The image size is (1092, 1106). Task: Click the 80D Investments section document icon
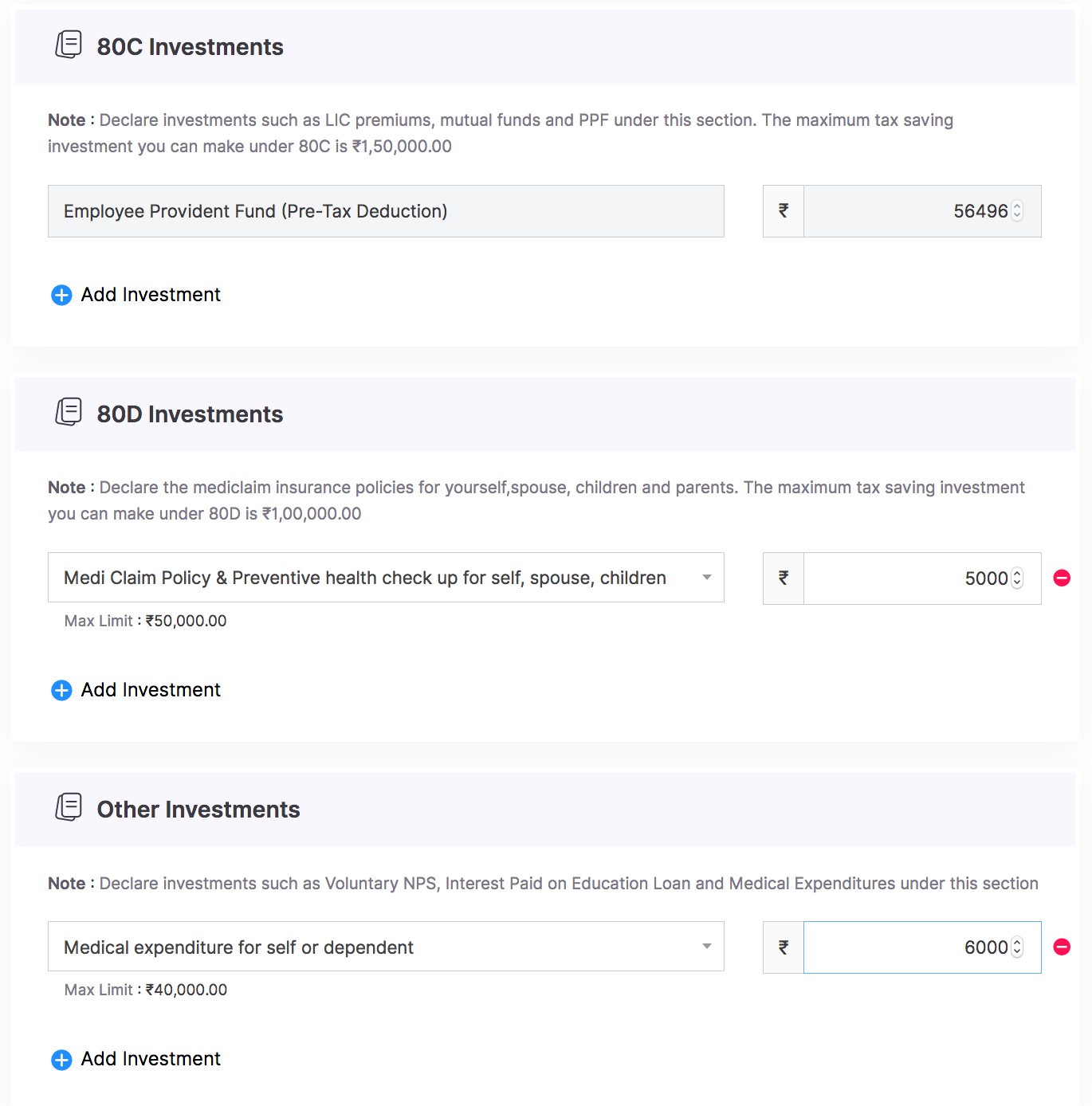pyautogui.click(x=69, y=412)
